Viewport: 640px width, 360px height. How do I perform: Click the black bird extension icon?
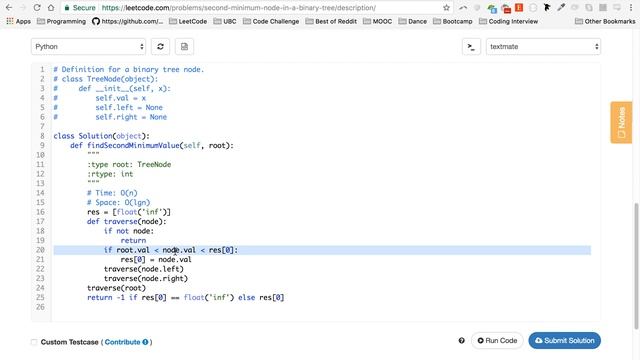547,8
